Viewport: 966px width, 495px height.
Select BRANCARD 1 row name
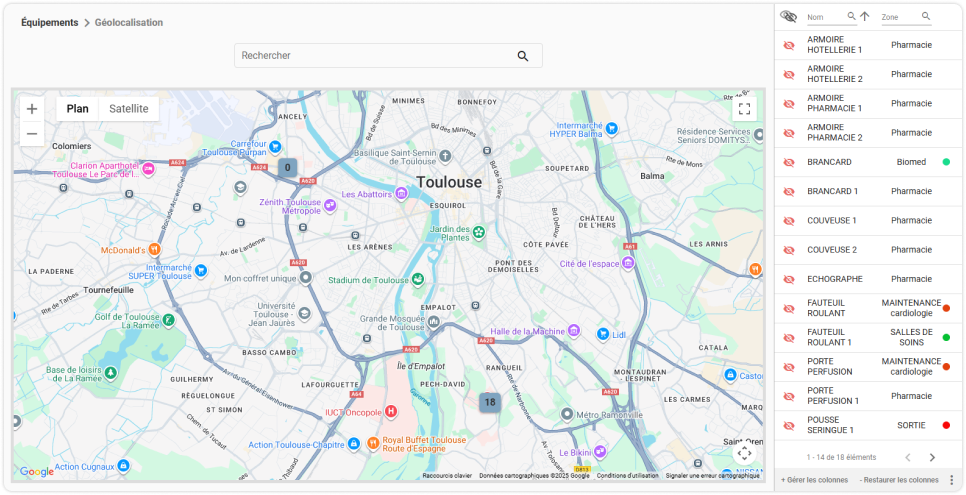tap(832, 191)
